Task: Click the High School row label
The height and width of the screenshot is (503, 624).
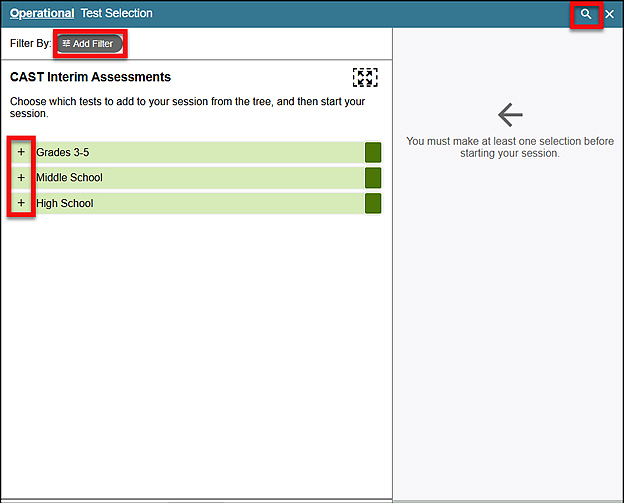Action: pos(64,203)
